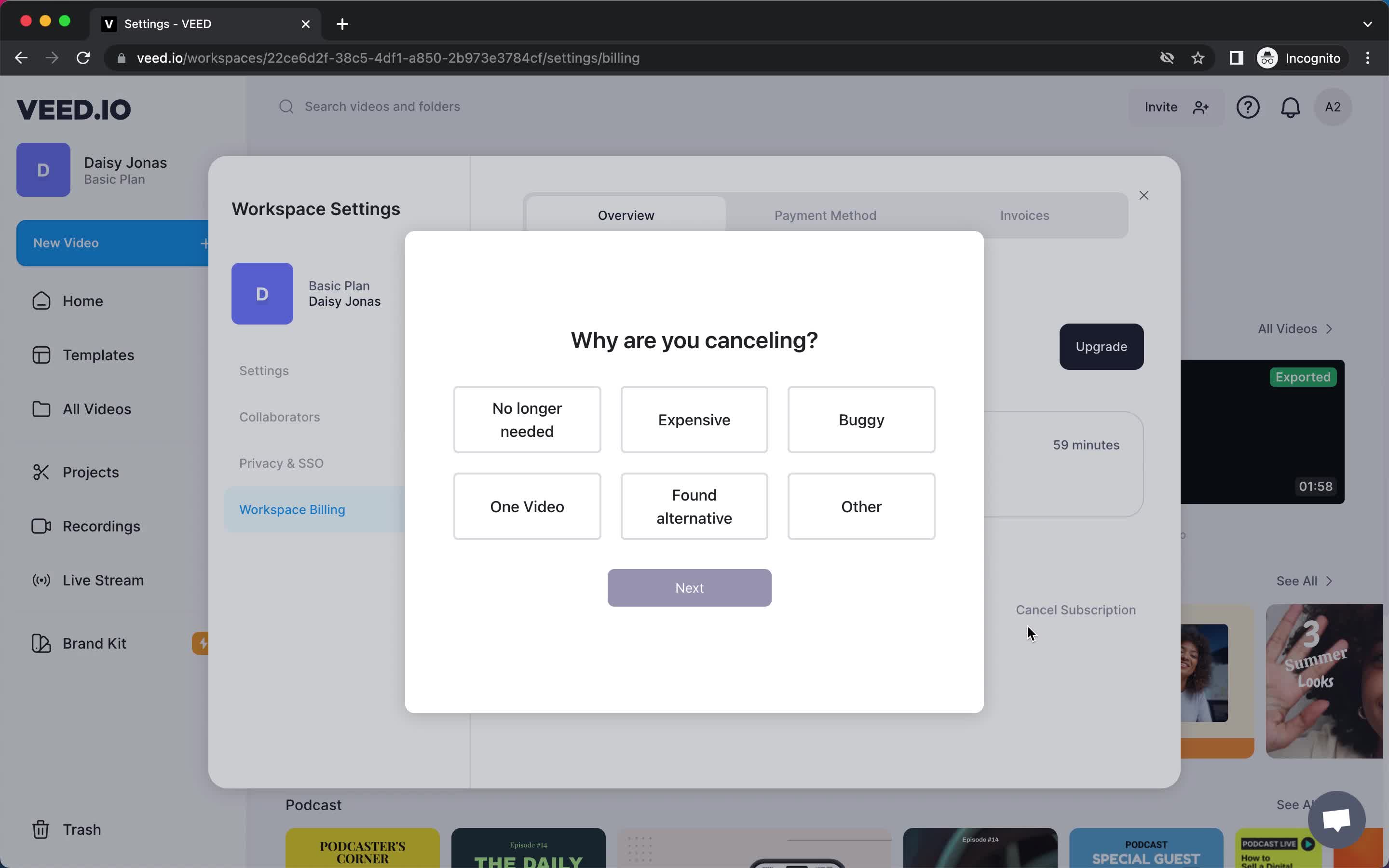Screen dimensions: 1389x868
Task: Click the Next button in cancel dialog
Action: point(689,588)
